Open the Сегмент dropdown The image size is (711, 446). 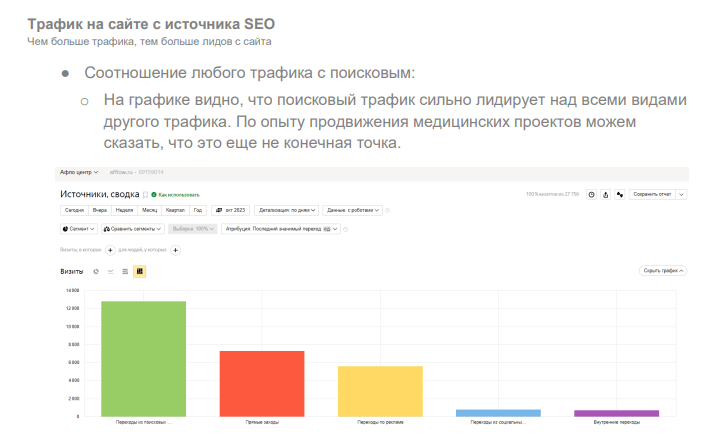[79, 229]
